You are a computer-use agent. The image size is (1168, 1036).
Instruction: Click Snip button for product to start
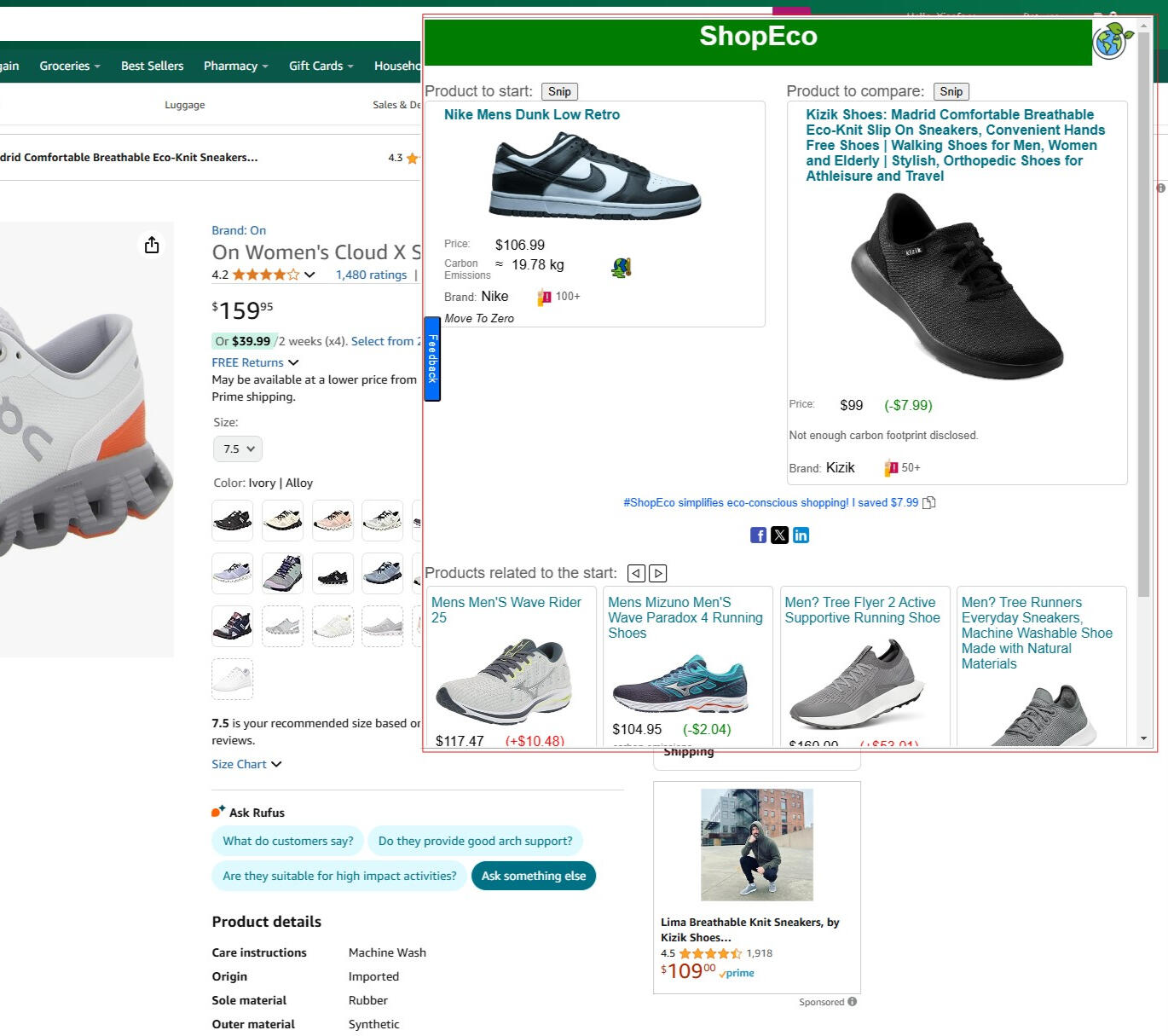(x=559, y=91)
